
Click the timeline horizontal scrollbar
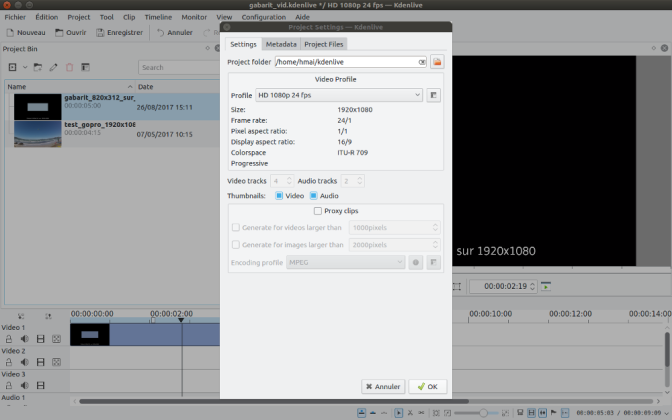(x=274, y=402)
